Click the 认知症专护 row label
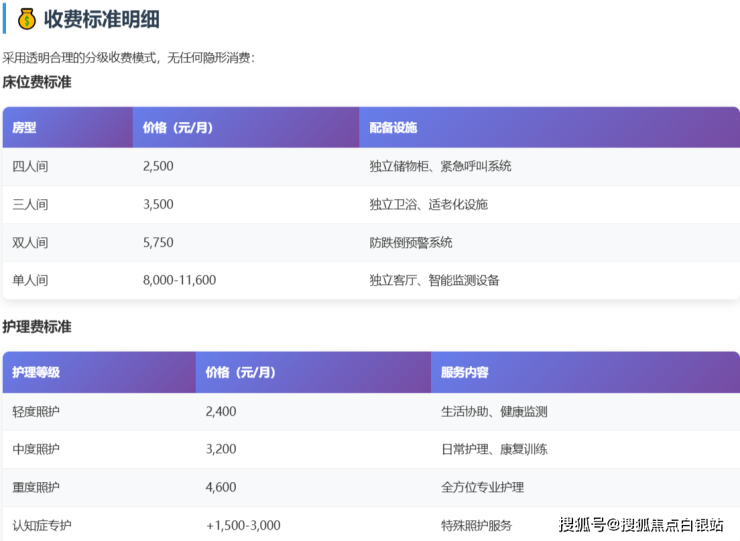 coord(42,525)
